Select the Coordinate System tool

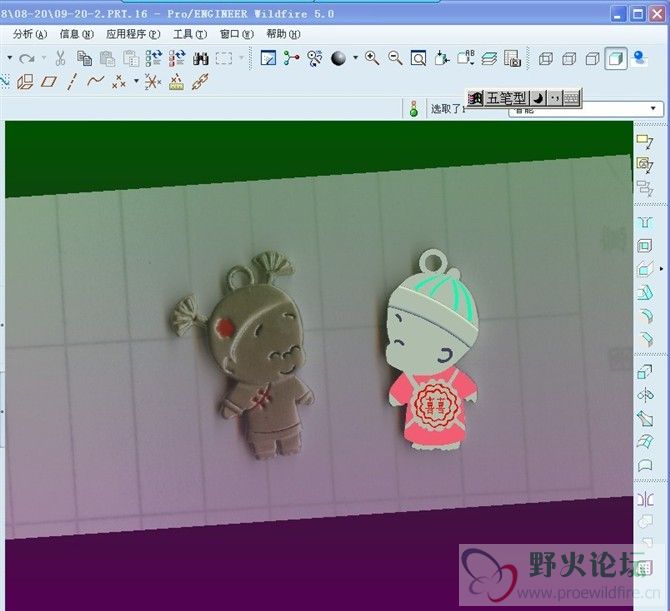coord(152,81)
